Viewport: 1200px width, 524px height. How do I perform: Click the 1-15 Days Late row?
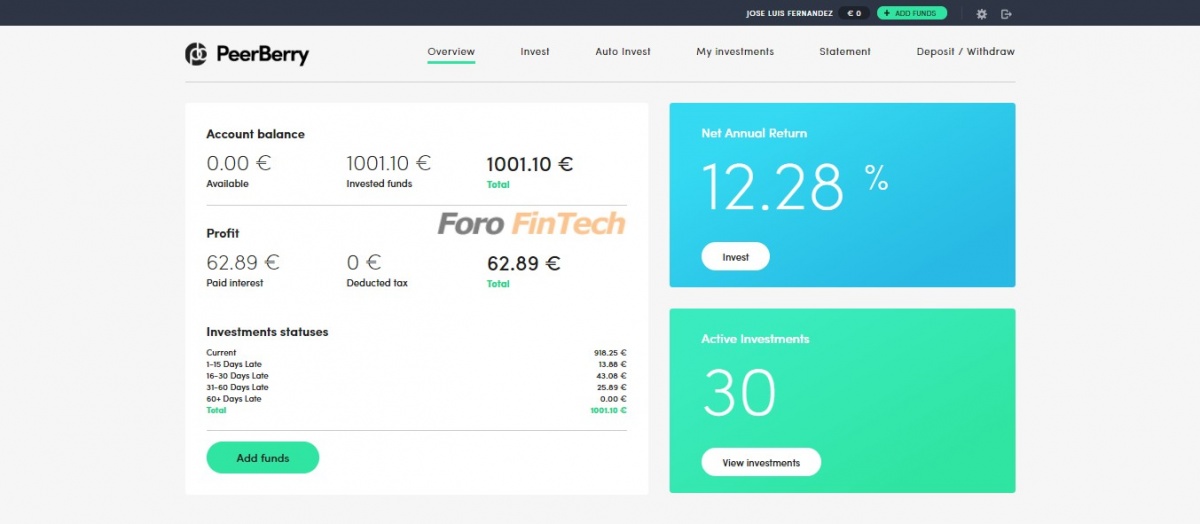pyautogui.click(x=416, y=364)
